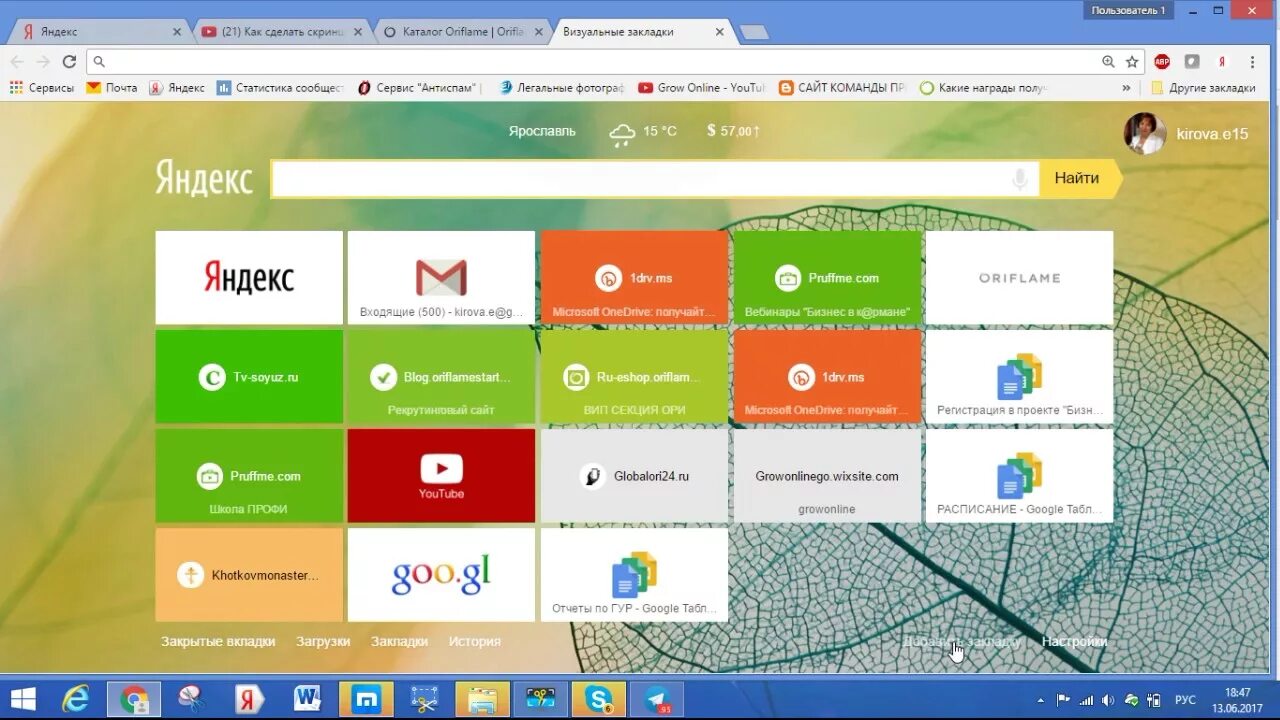Open the volume icon in system tray
This screenshot has height=720, width=1280.
pos(1109,700)
